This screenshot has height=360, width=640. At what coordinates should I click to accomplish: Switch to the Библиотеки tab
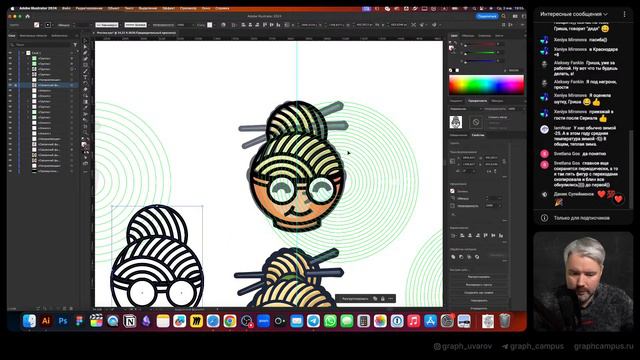(59, 36)
